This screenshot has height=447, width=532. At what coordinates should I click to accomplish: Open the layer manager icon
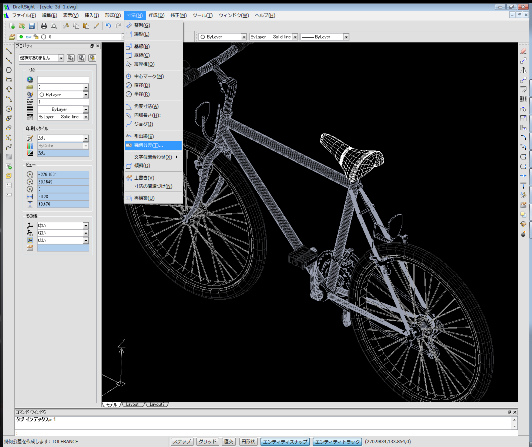point(12,37)
